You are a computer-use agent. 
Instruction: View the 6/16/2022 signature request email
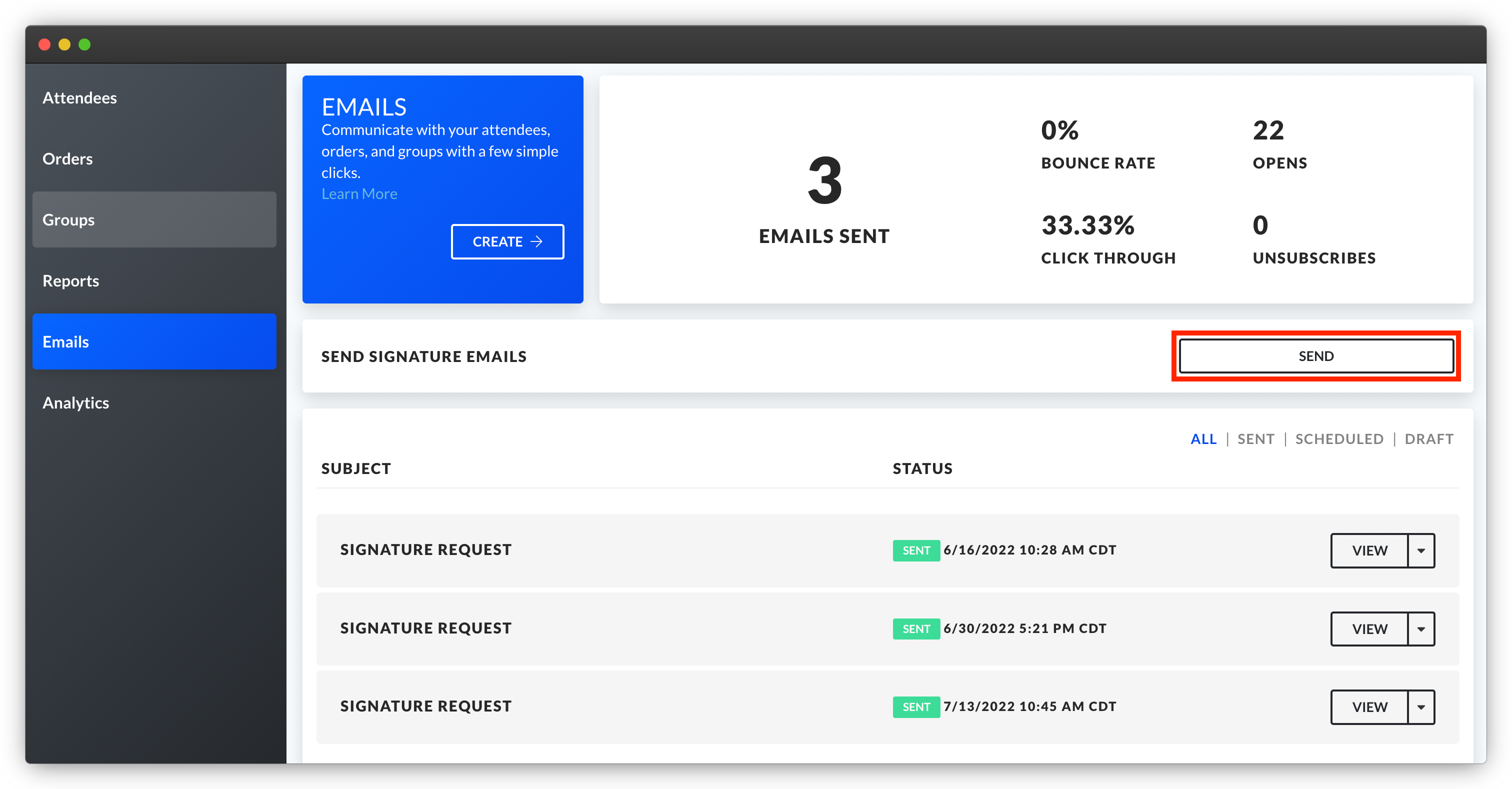tap(1369, 550)
